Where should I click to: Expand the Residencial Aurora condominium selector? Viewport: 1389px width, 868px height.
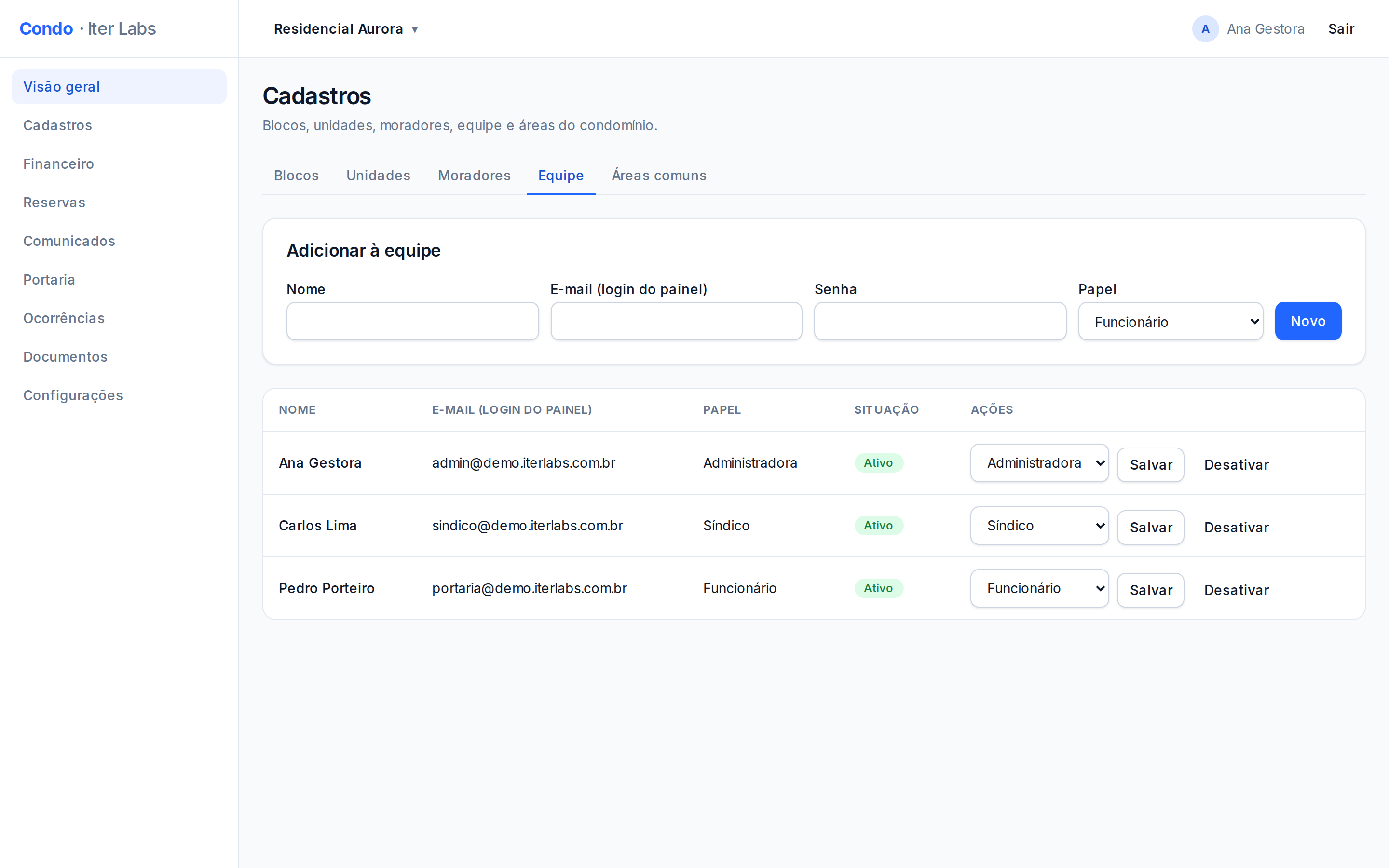pyautogui.click(x=346, y=29)
